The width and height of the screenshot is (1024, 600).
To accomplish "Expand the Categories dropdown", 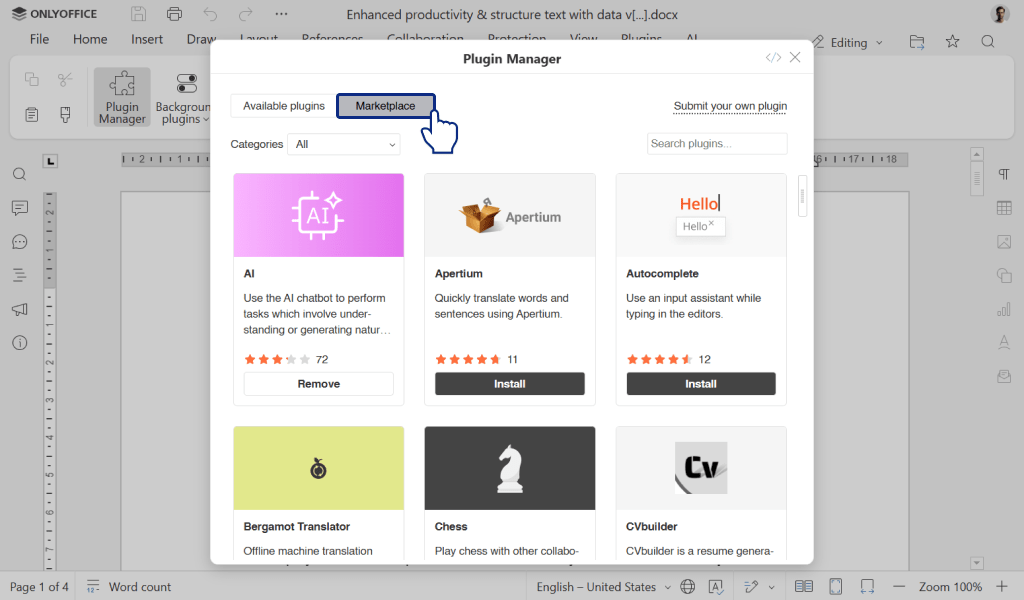I will (344, 144).
